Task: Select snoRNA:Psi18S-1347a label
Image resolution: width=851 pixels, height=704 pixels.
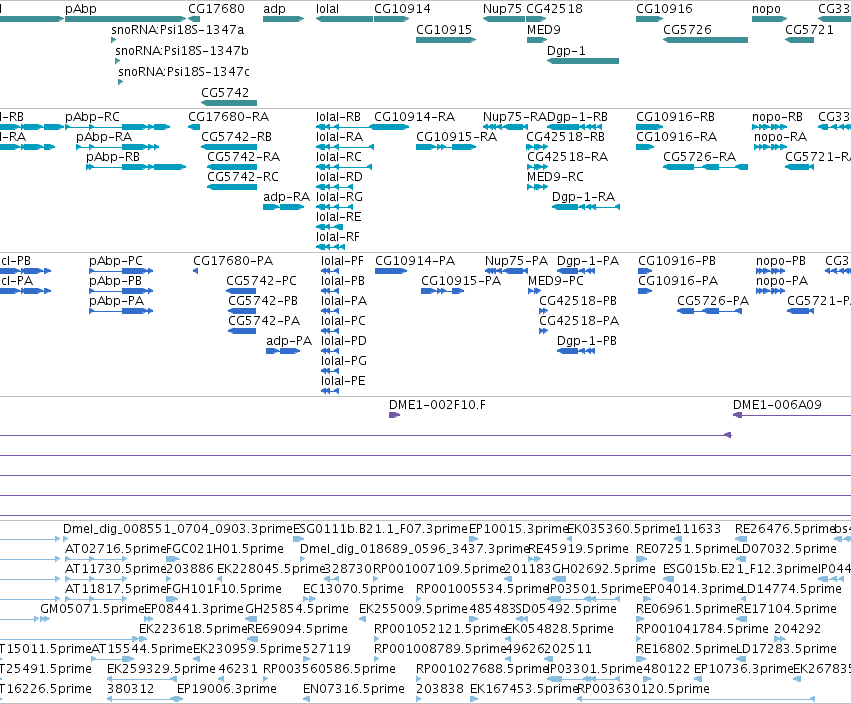Action: (177, 30)
